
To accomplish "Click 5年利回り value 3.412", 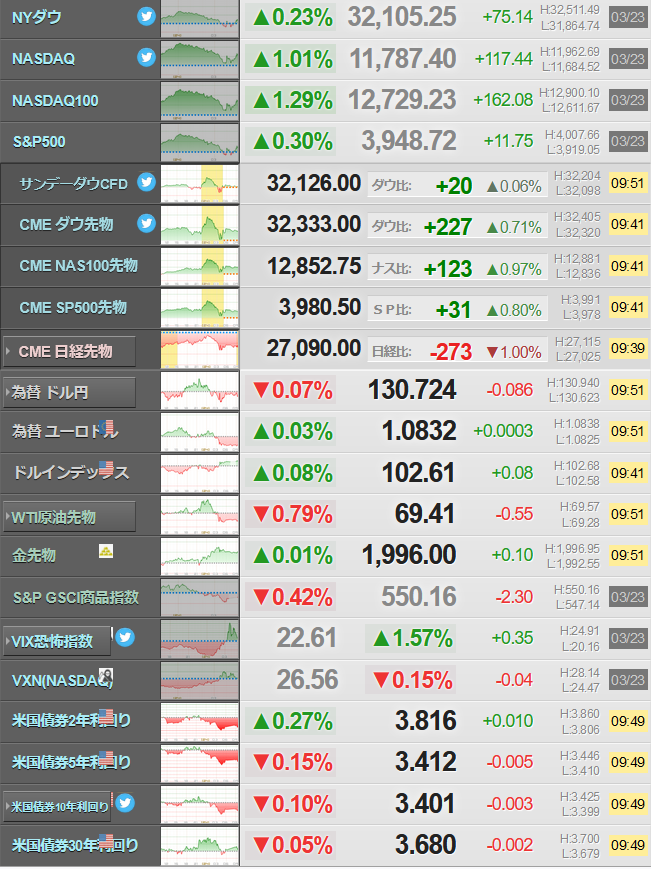I will click(426, 762).
